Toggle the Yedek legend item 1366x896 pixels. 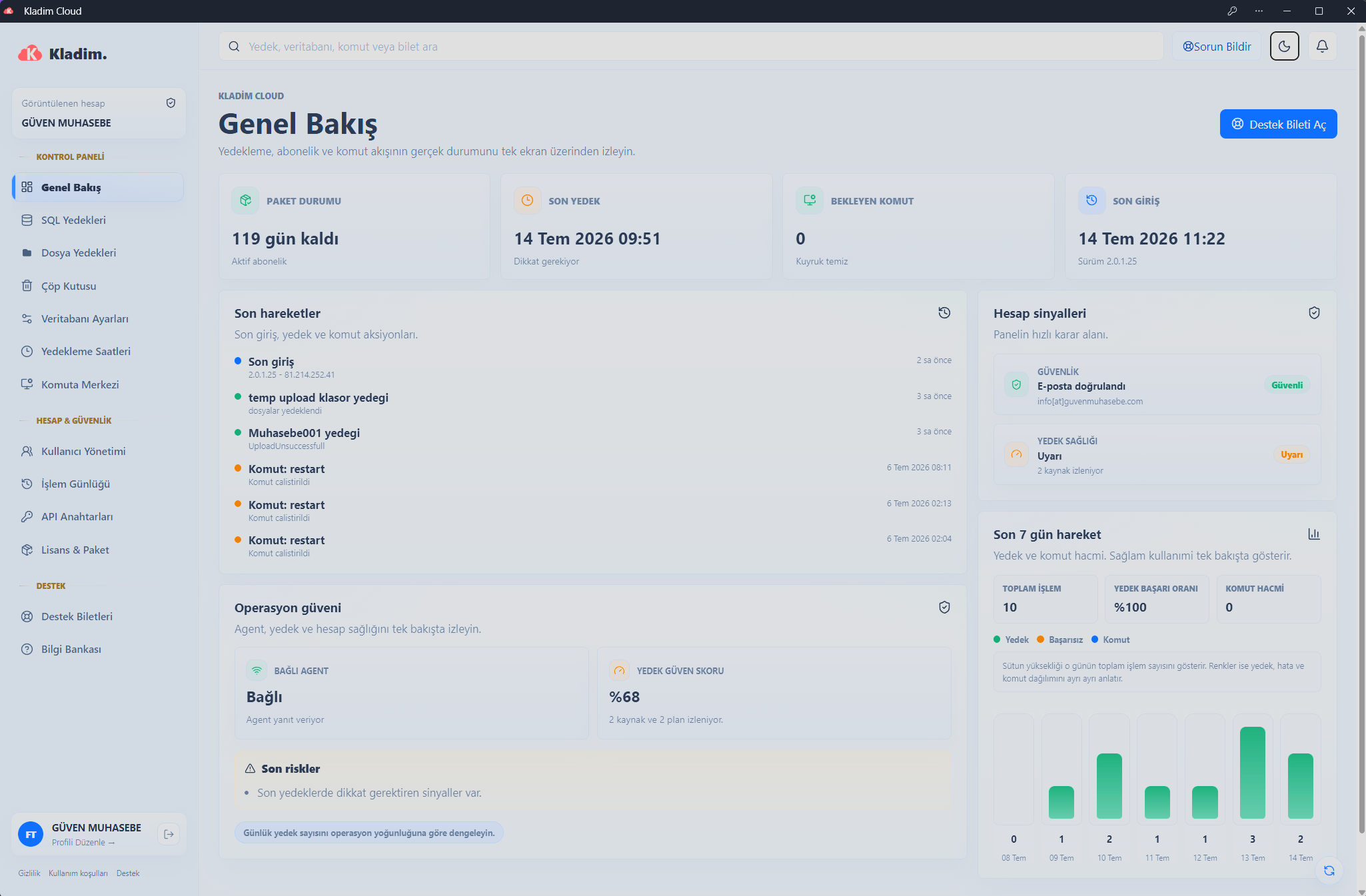[1011, 640]
